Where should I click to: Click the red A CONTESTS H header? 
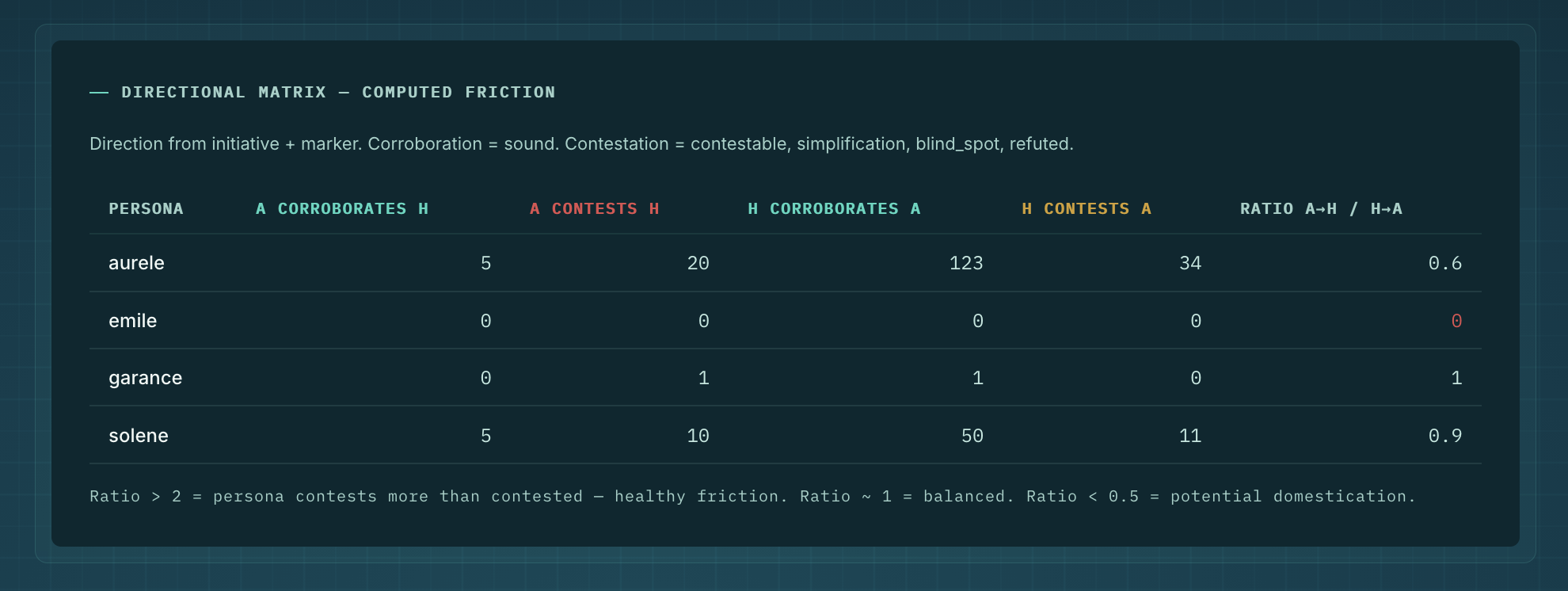(594, 209)
